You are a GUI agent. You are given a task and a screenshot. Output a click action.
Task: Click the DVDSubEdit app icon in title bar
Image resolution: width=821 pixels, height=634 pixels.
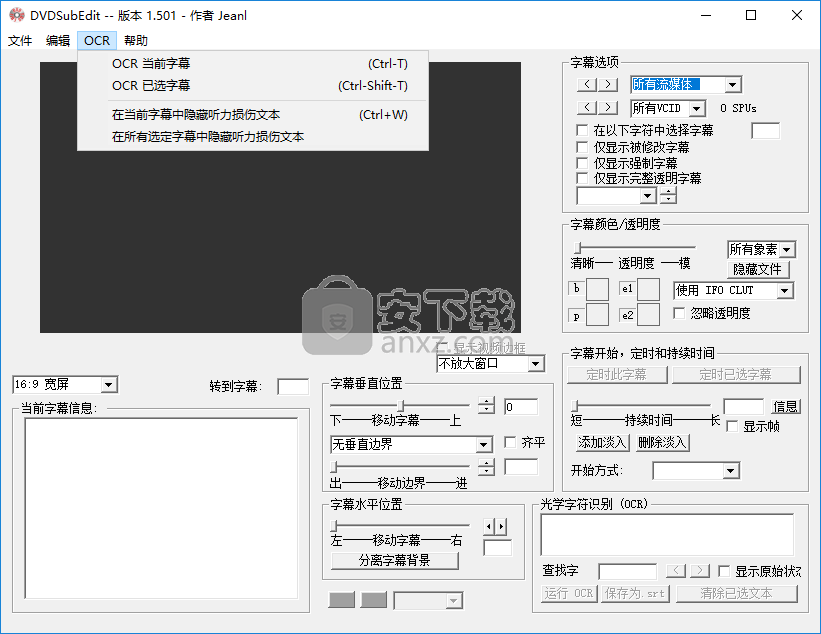click(x=17, y=15)
